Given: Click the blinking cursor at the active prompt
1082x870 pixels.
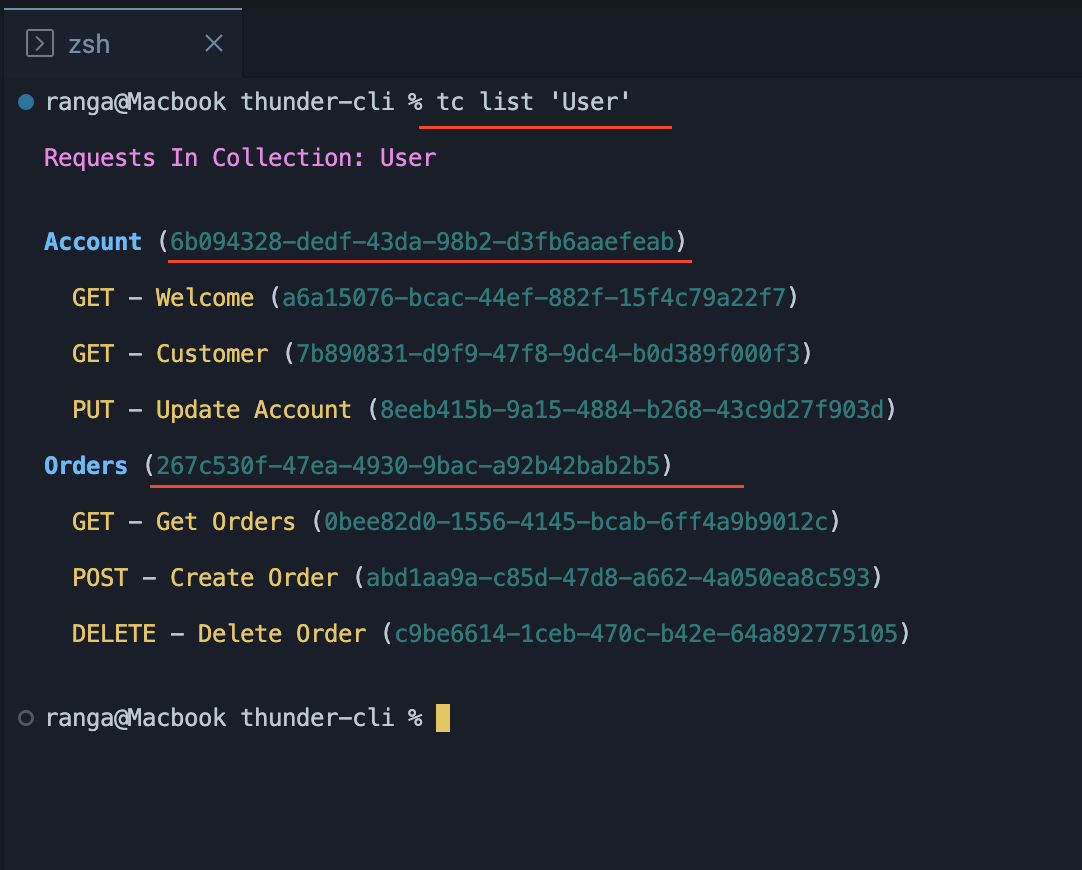Looking at the screenshot, I should 444,717.
